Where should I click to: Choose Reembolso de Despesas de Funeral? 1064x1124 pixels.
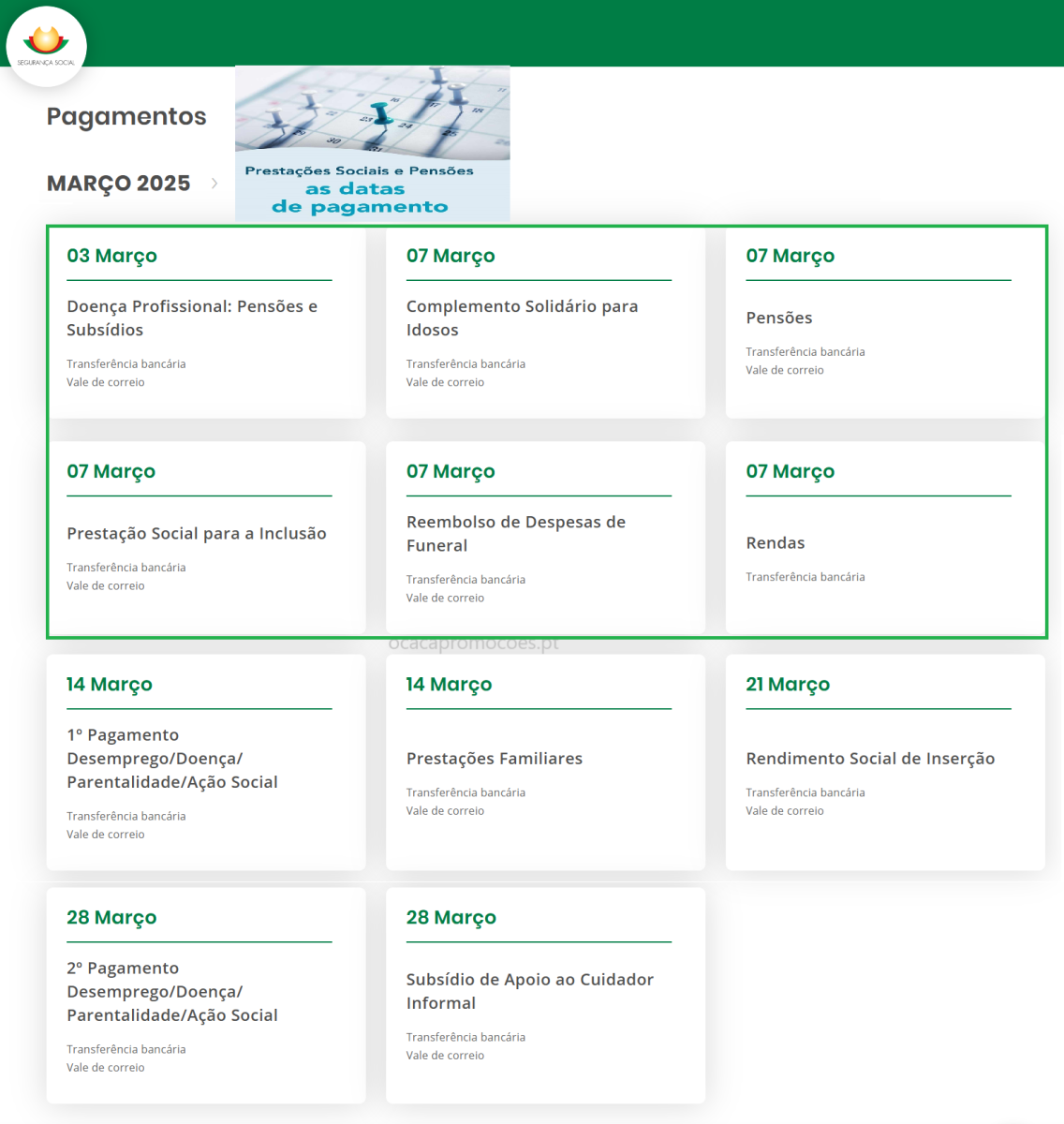516,533
